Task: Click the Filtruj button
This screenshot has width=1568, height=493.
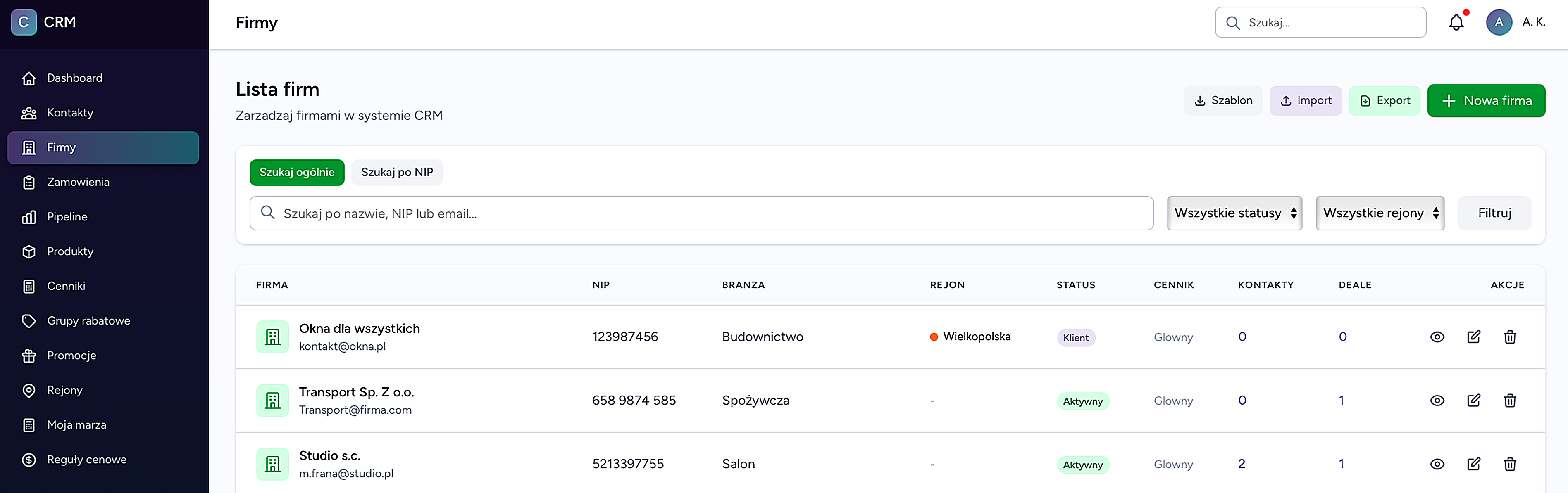Action: (1494, 213)
